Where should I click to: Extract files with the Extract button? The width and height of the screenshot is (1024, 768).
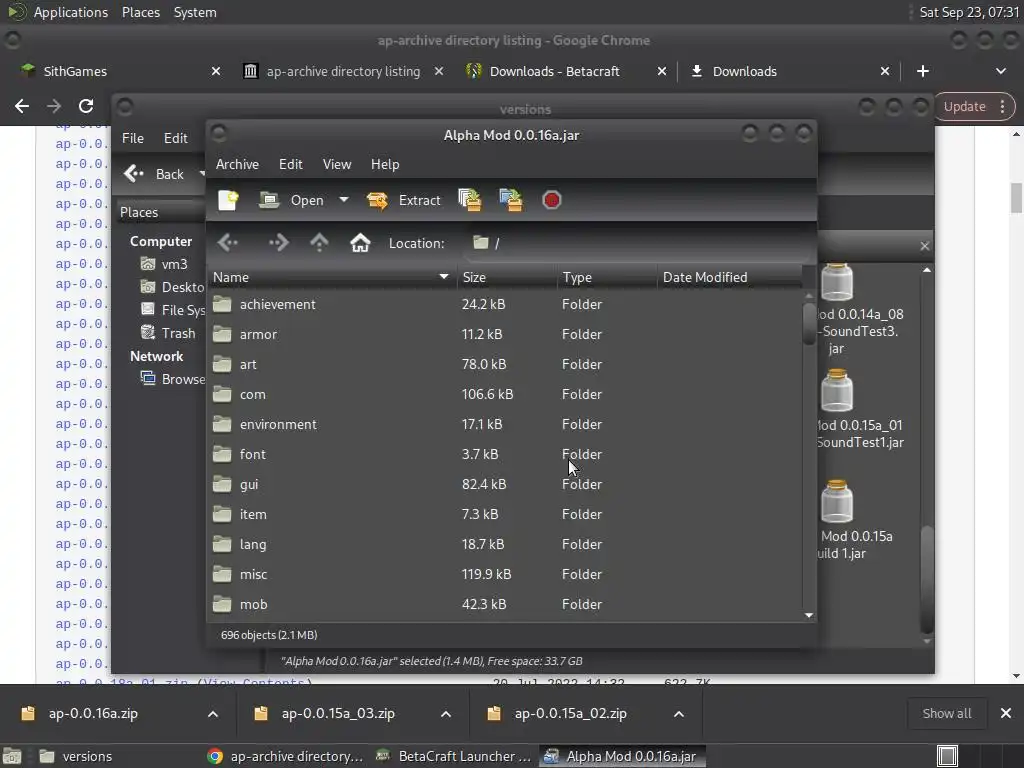coord(404,200)
